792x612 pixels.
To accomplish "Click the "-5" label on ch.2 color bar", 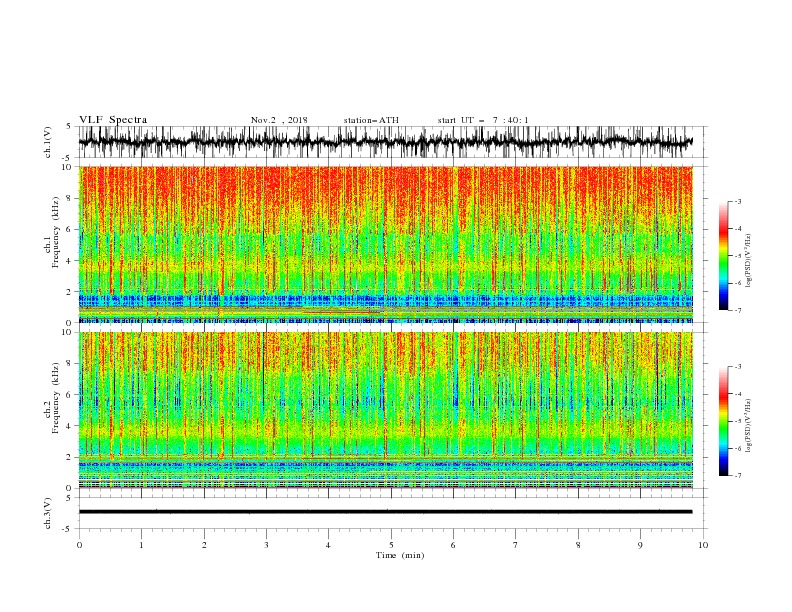I will 737,421.
